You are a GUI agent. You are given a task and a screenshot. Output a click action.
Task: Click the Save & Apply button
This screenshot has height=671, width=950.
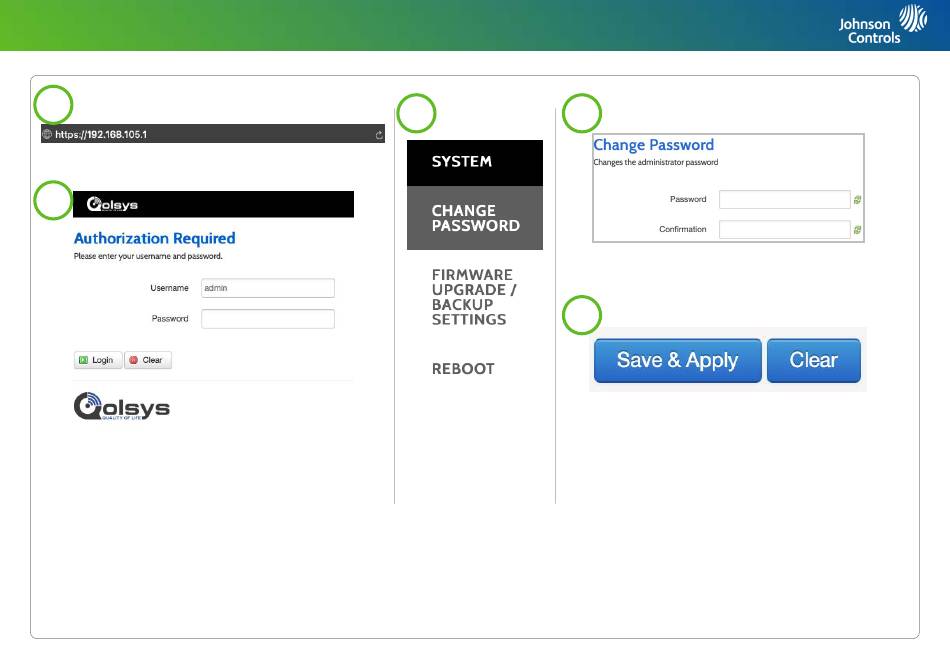[677, 360]
